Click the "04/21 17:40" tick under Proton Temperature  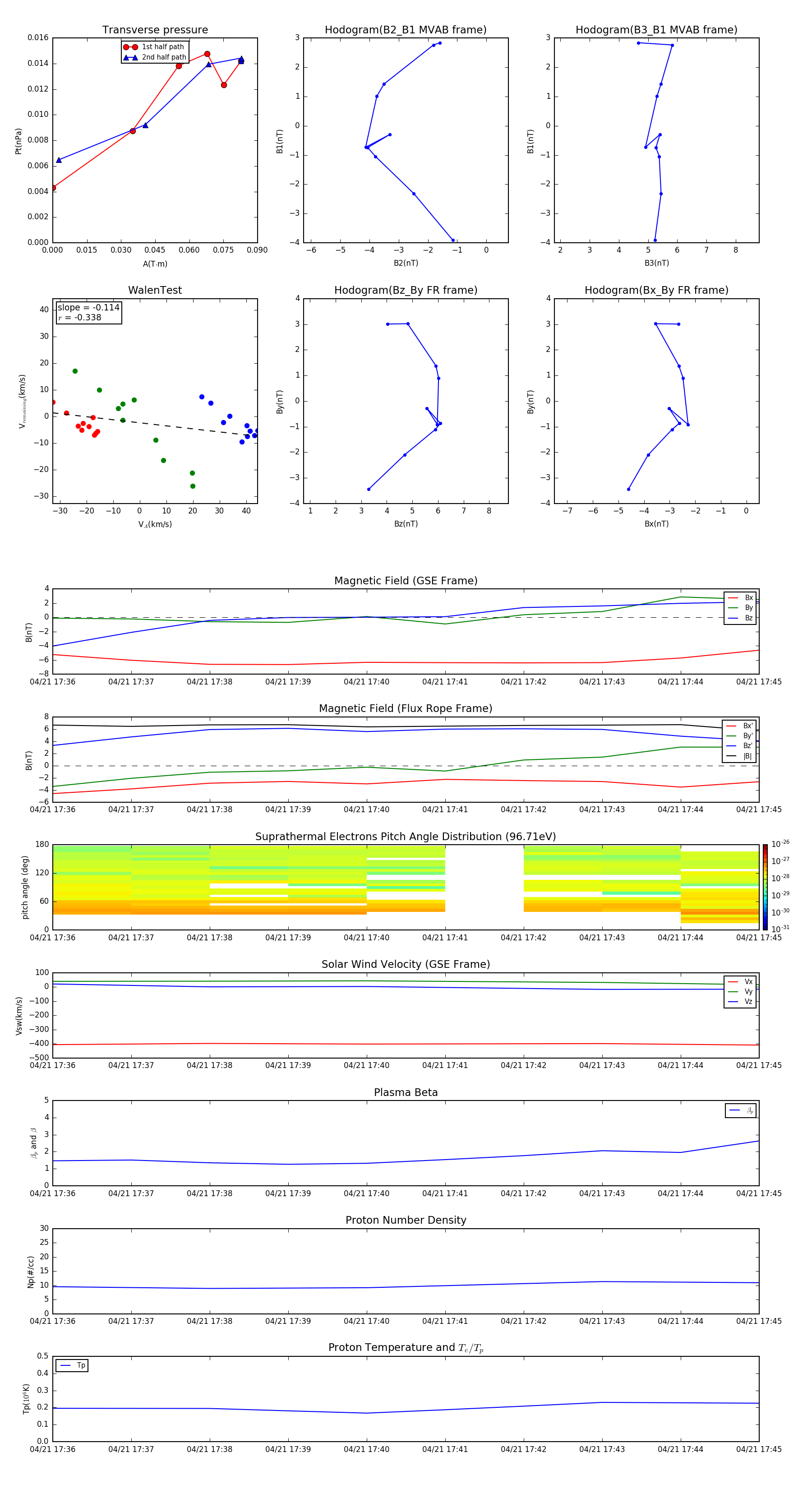(366, 1450)
